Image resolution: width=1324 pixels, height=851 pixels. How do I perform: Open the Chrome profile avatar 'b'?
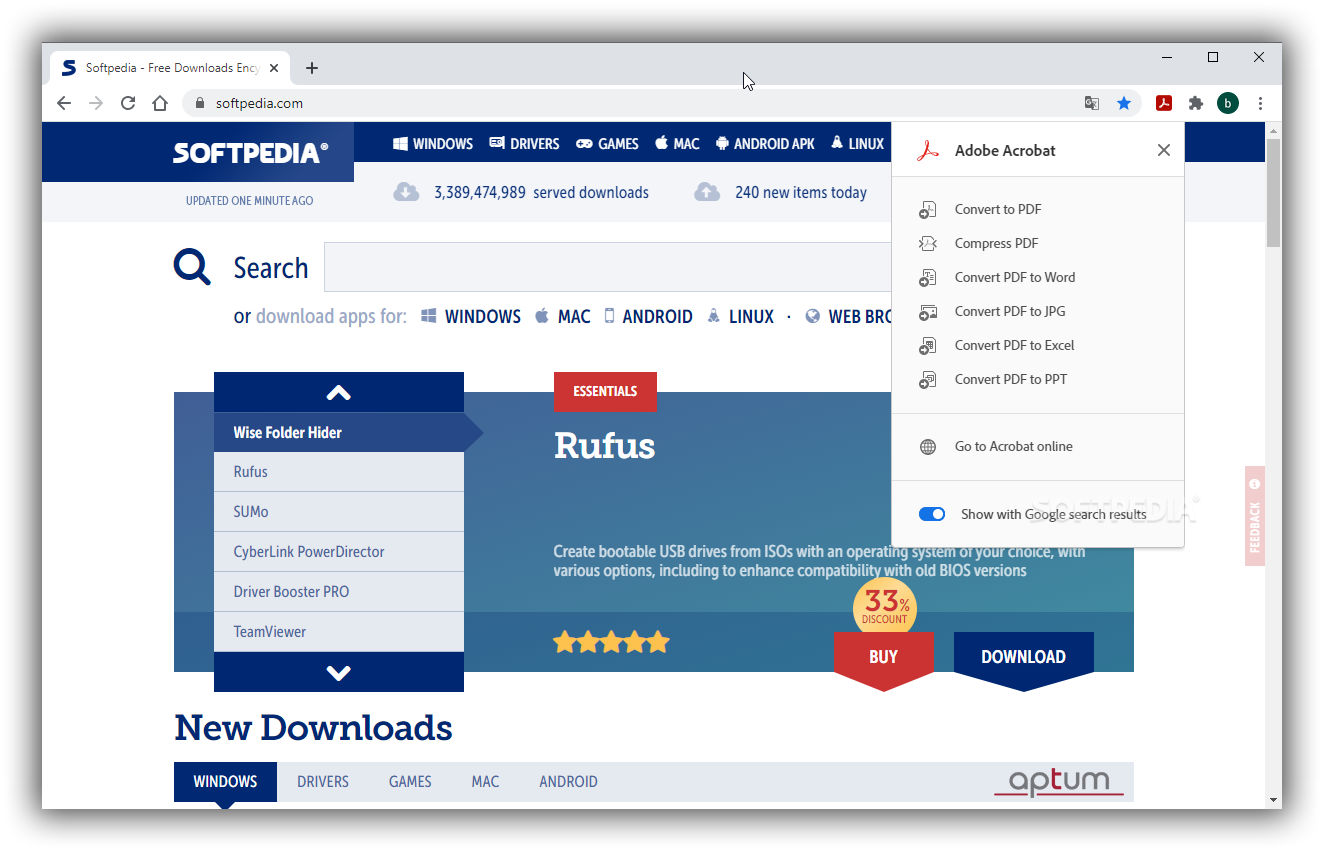tap(1228, 103)
